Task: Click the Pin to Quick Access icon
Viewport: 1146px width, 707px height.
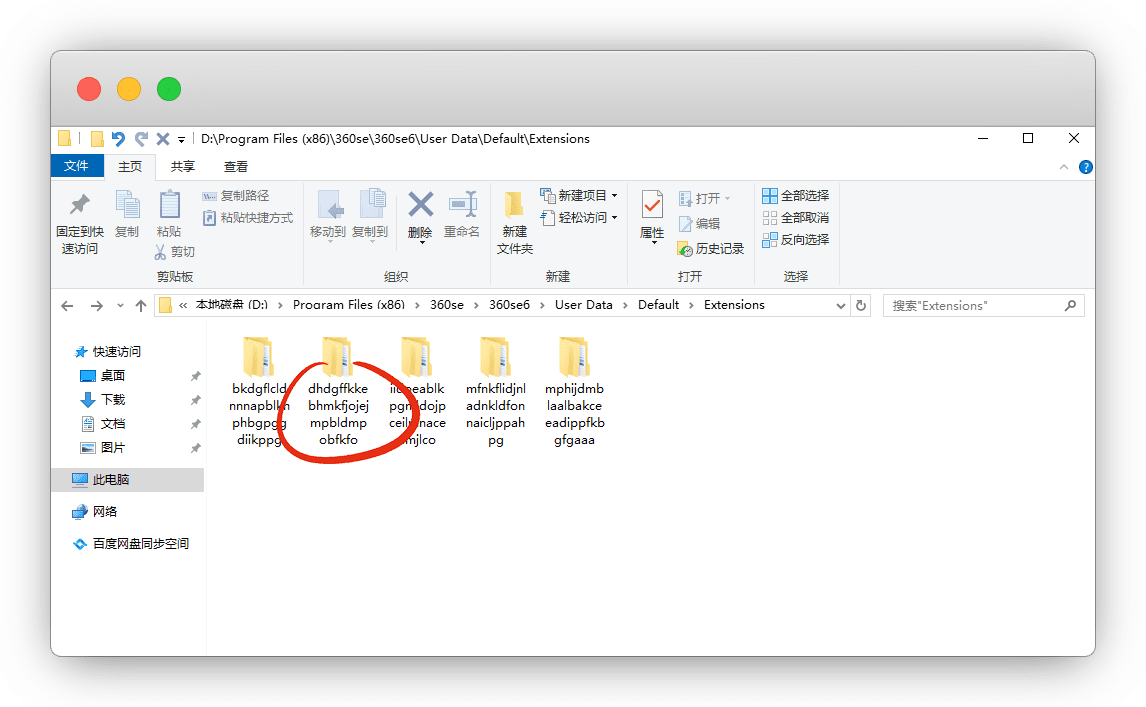Action: click(x=78, y=206)
